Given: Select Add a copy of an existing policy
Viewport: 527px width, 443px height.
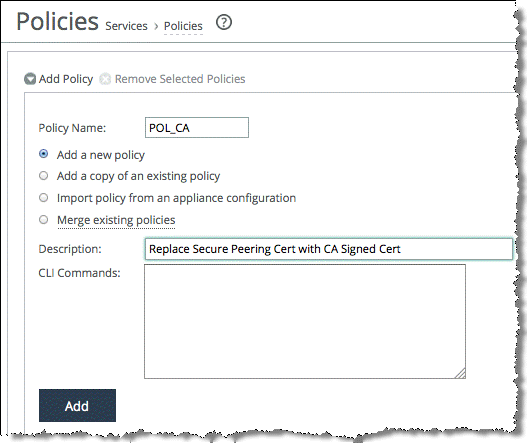Looking at the screenshot, I should (43, 175).
